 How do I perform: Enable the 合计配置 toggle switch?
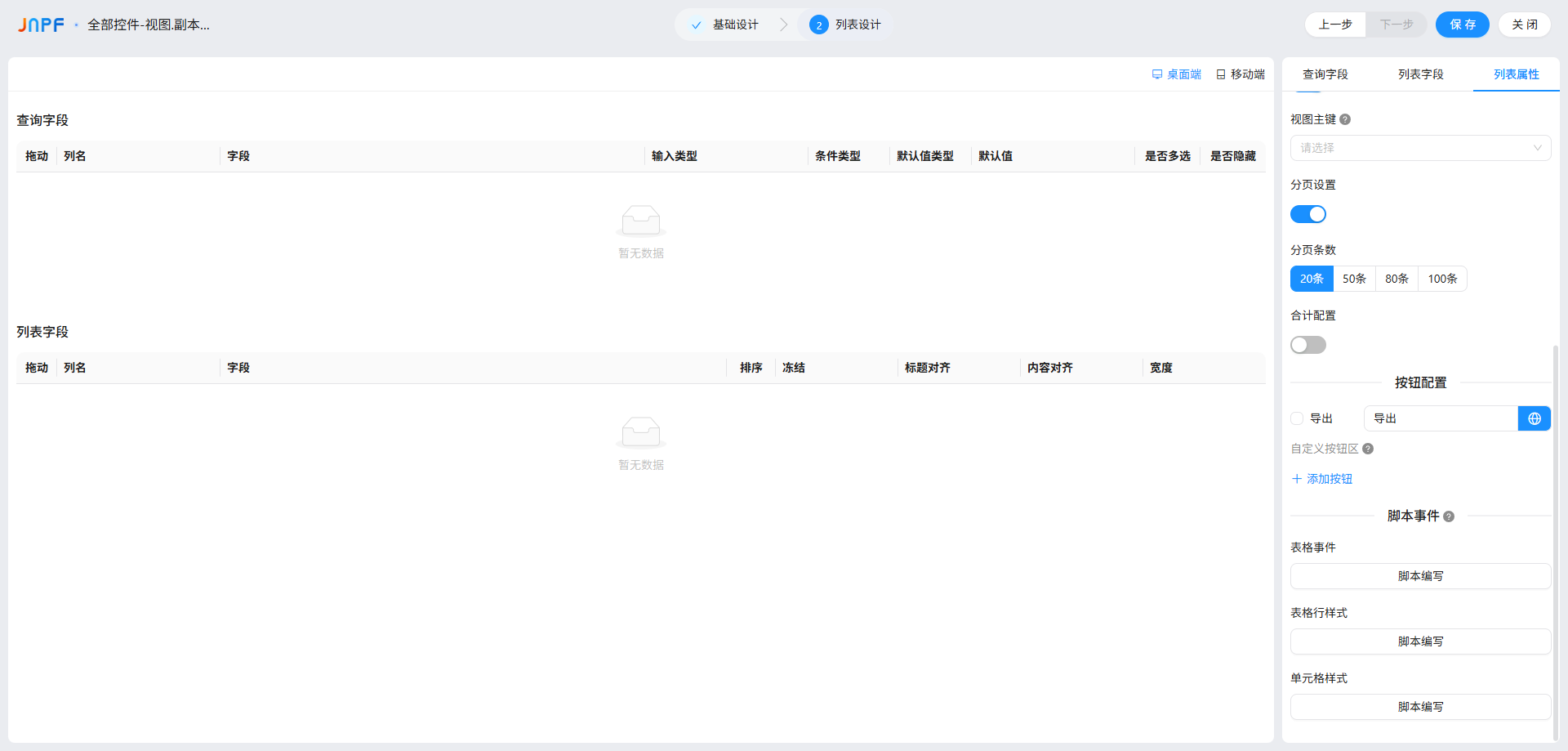(1307, 345)
